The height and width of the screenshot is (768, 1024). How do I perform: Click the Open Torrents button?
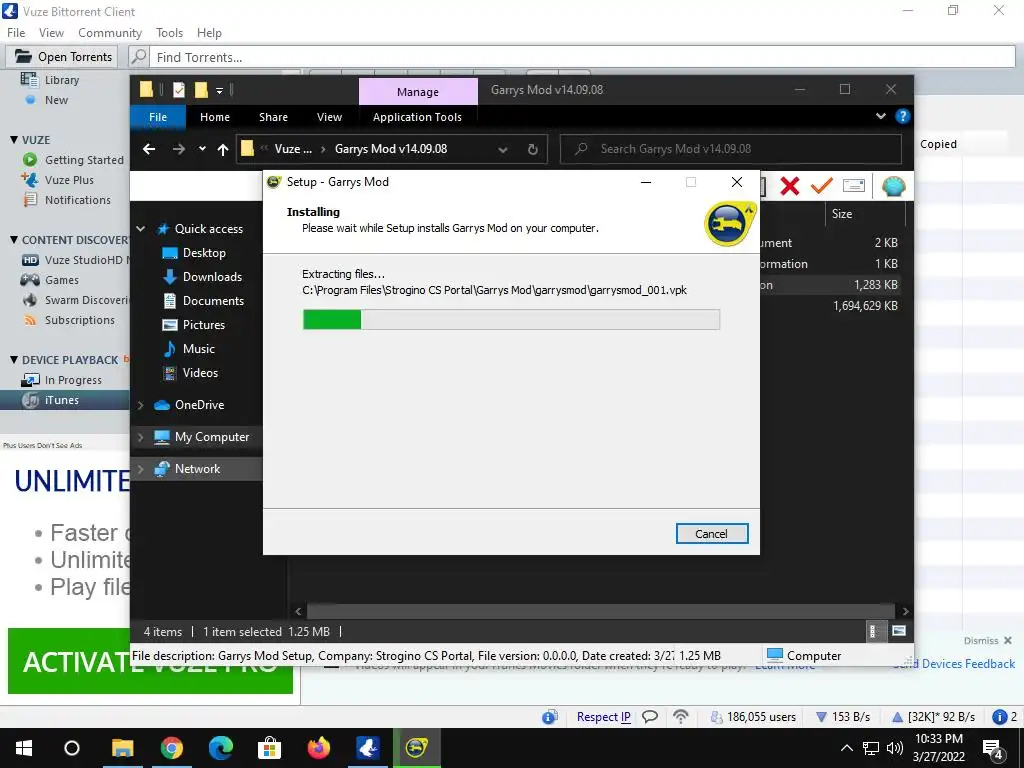point(63,57)
